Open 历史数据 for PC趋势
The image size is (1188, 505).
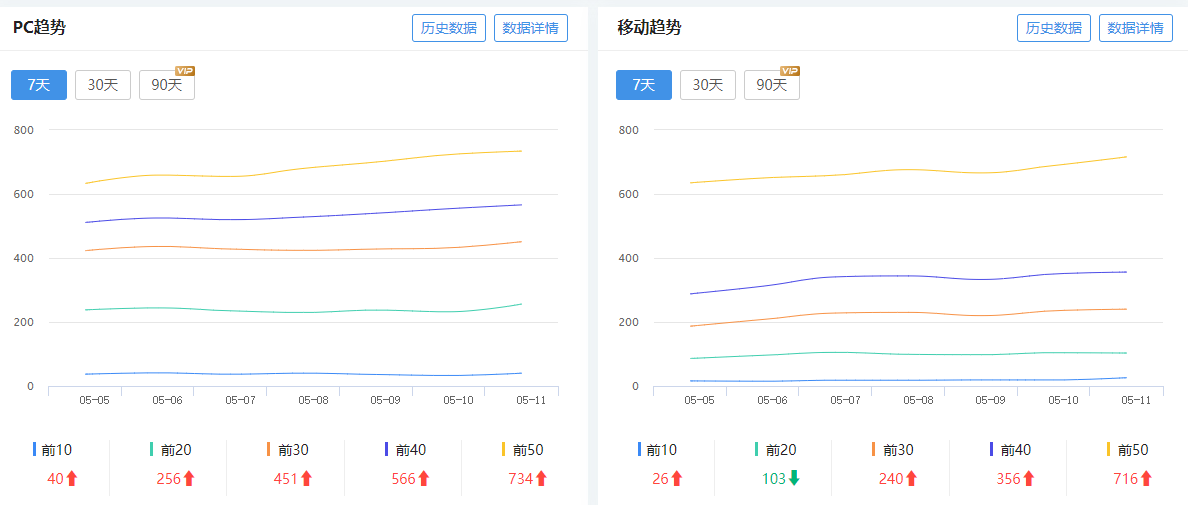pyautogui.click(x=449, y=28)
